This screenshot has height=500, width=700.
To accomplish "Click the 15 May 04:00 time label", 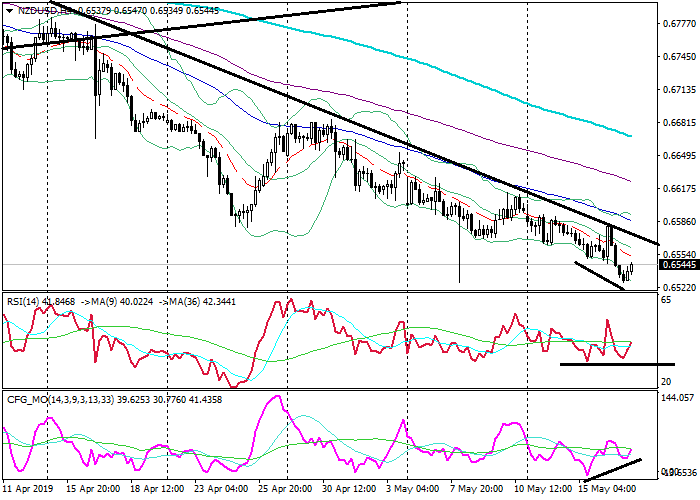I will 606,490.
